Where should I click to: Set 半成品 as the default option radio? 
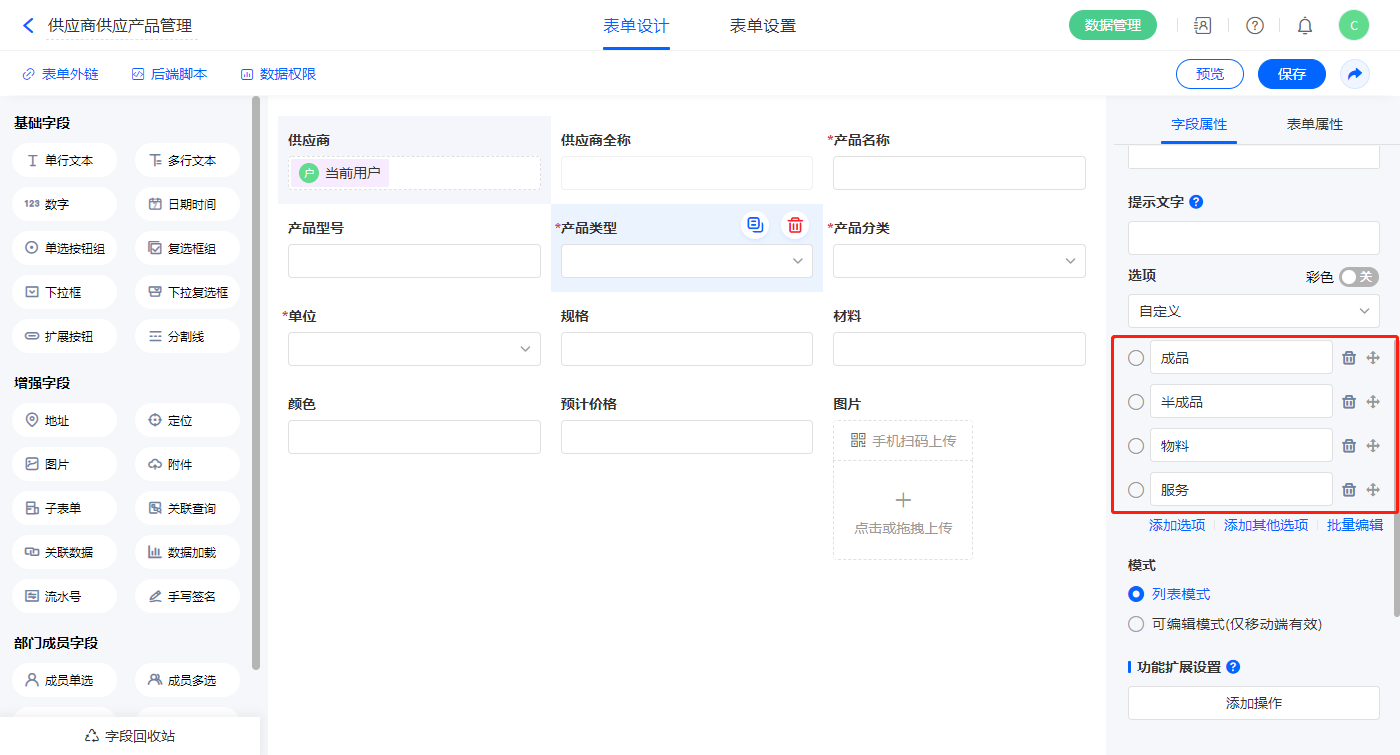pyautogui.click(x=1136, y=402)
